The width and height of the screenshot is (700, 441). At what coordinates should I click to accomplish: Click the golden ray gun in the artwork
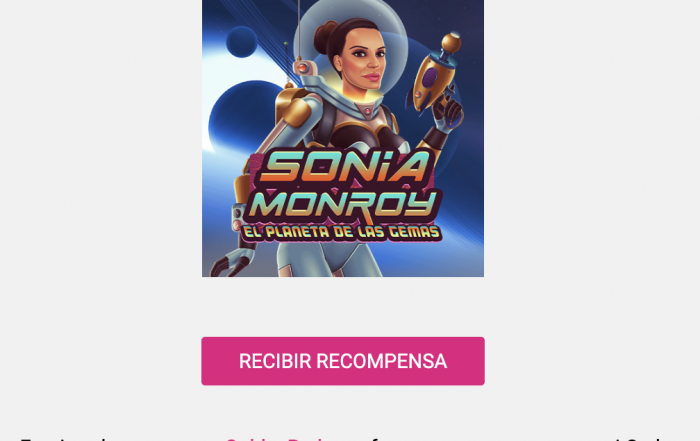(x=434, y=77)
